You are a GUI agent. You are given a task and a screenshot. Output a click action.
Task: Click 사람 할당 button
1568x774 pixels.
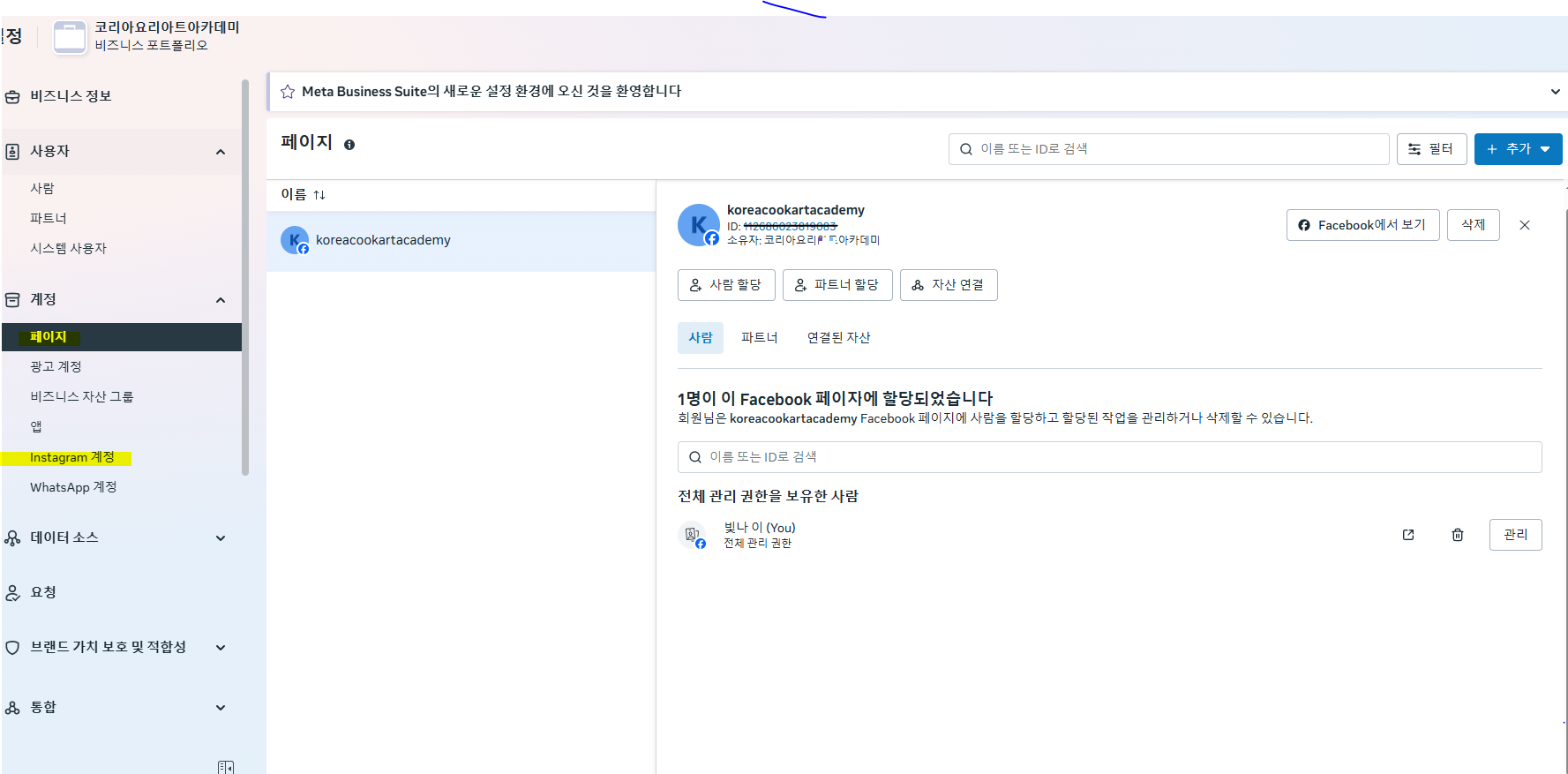[x=726, y=285]
